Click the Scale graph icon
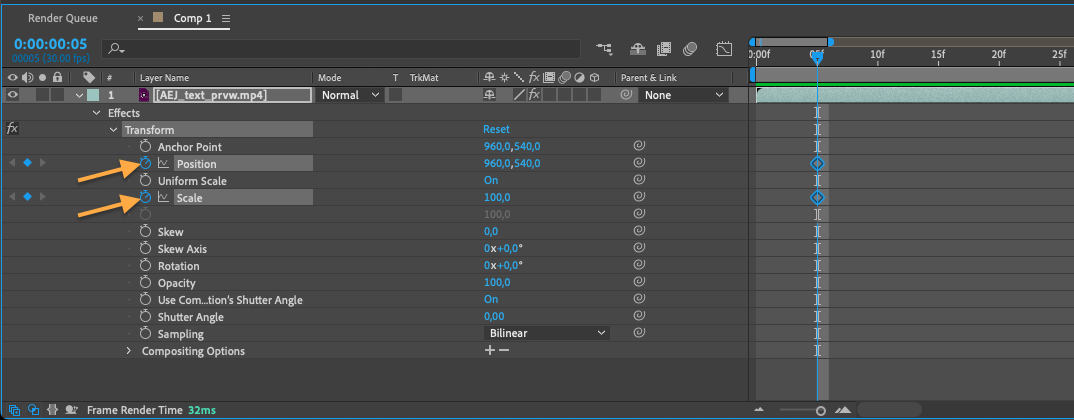 click(x=163, y=197)
